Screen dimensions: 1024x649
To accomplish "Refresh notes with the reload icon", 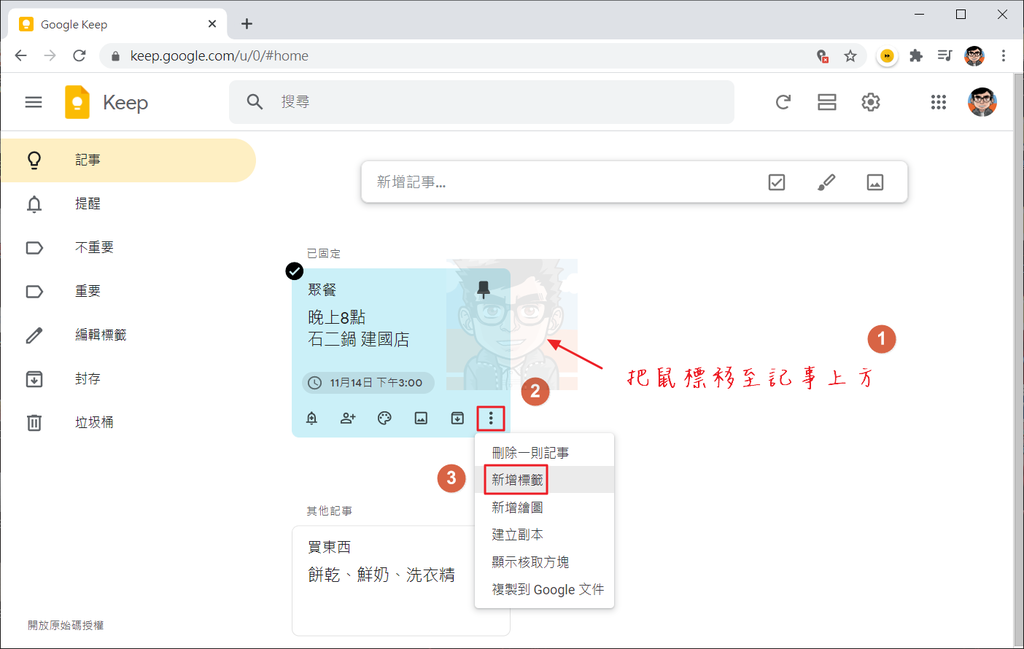I will coord(783,102).
